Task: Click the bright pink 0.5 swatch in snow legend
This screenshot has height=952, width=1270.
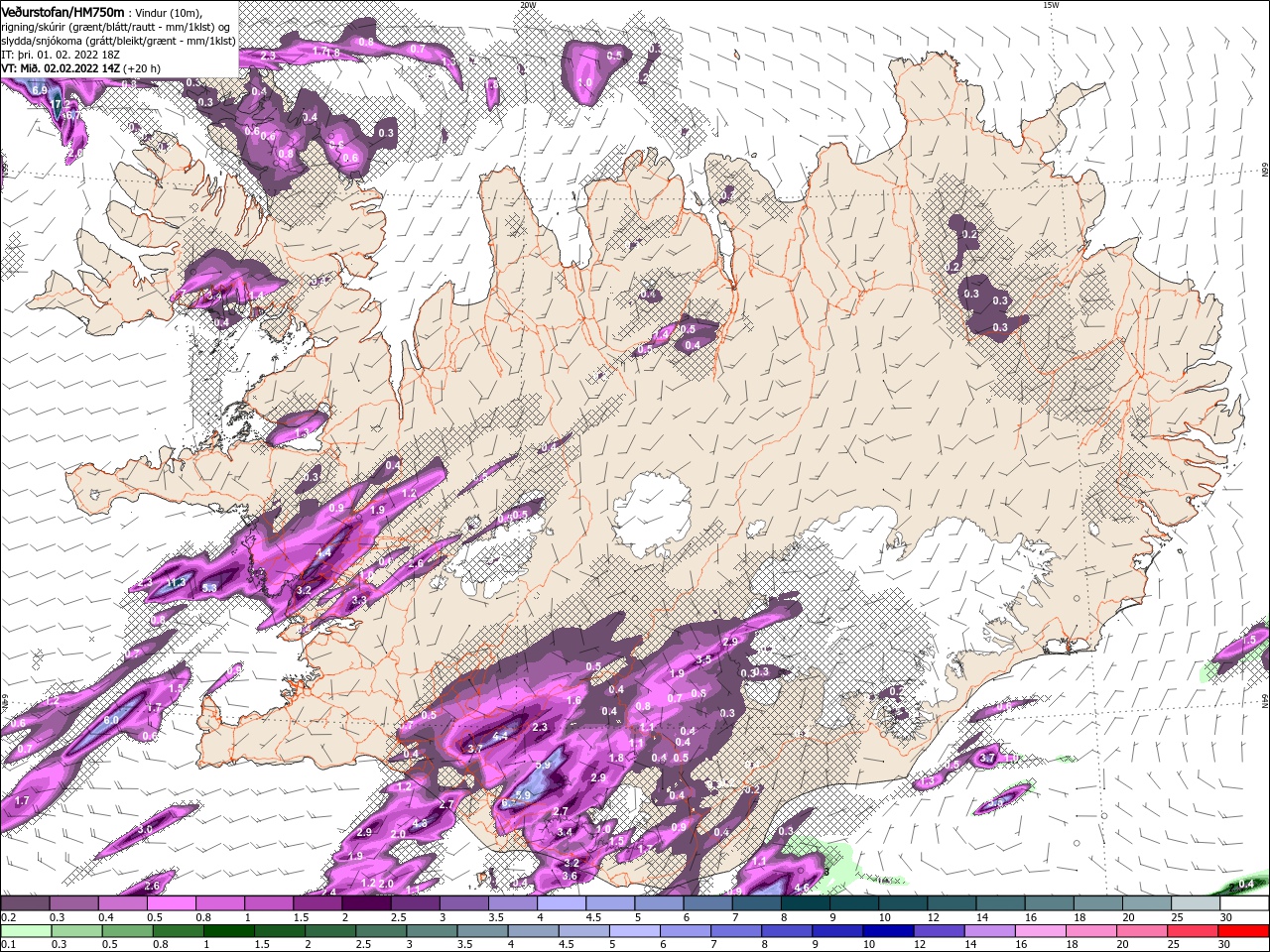Action: click(x=171, y=903)
